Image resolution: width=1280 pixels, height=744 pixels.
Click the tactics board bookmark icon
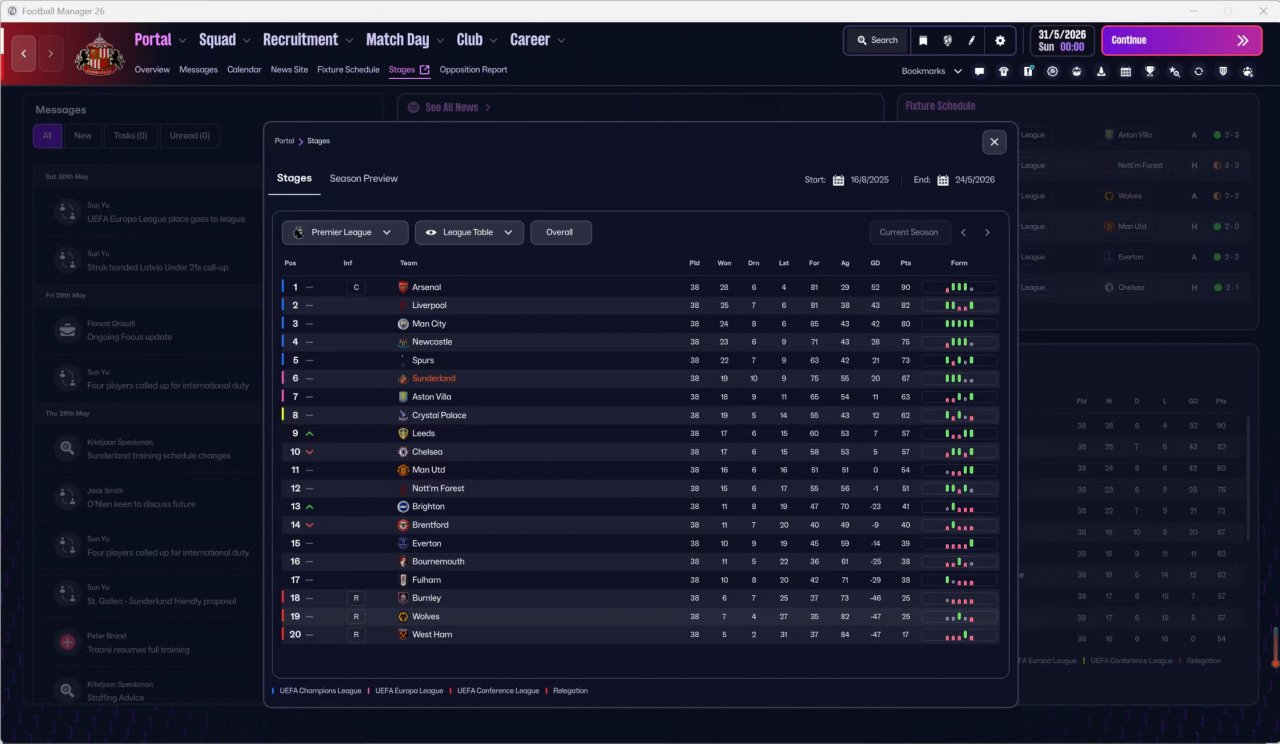point(1028,71)
